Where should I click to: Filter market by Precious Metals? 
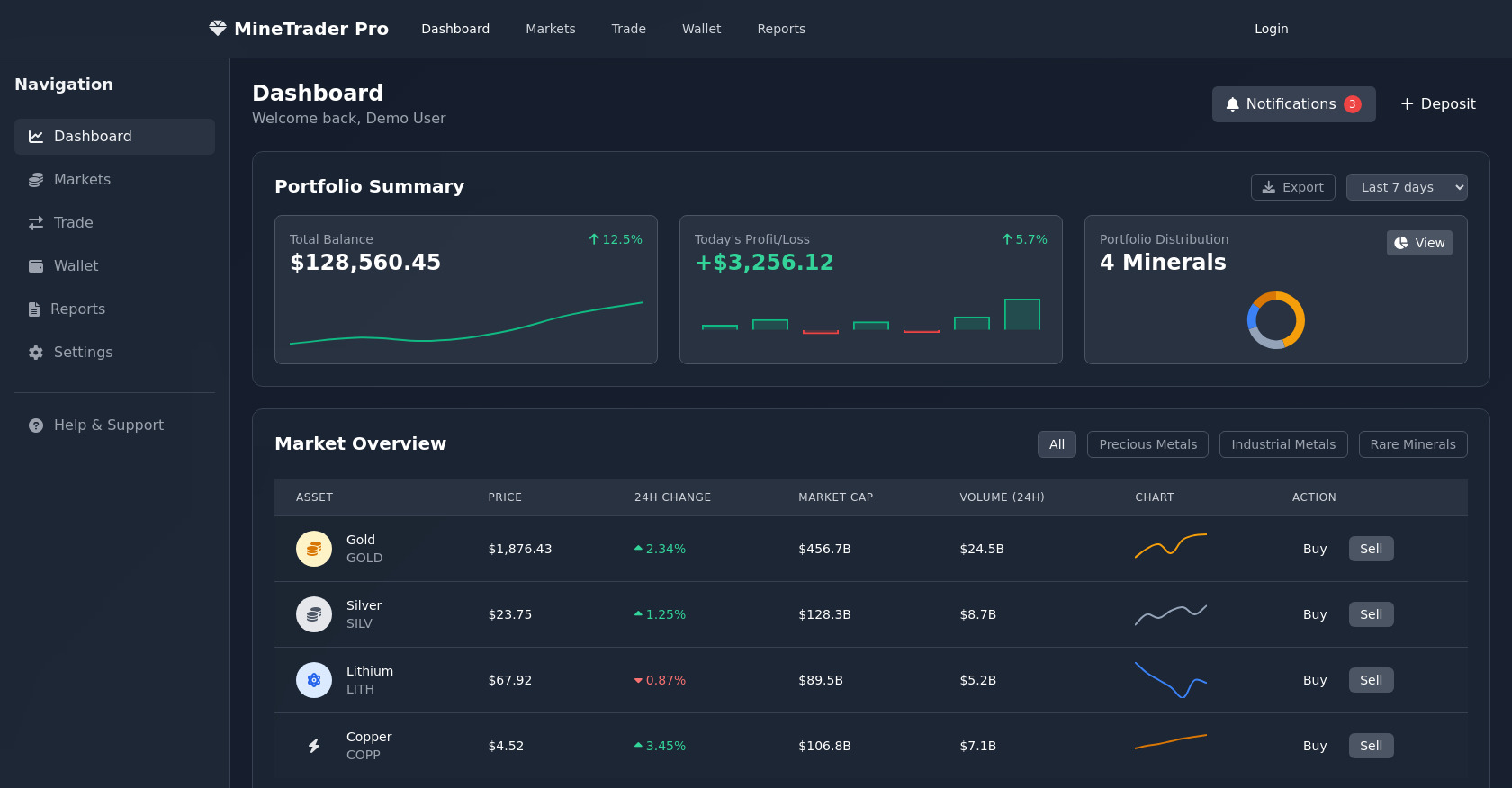tap(1147, 444)
